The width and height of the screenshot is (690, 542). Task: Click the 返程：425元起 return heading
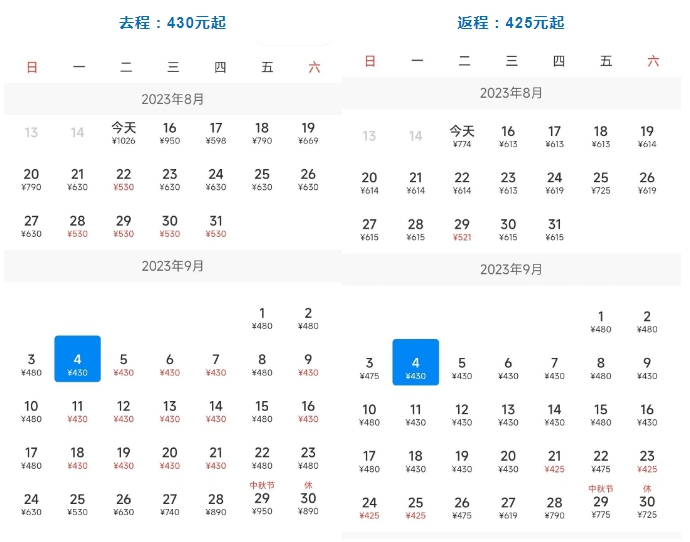(x=509, y=22)
